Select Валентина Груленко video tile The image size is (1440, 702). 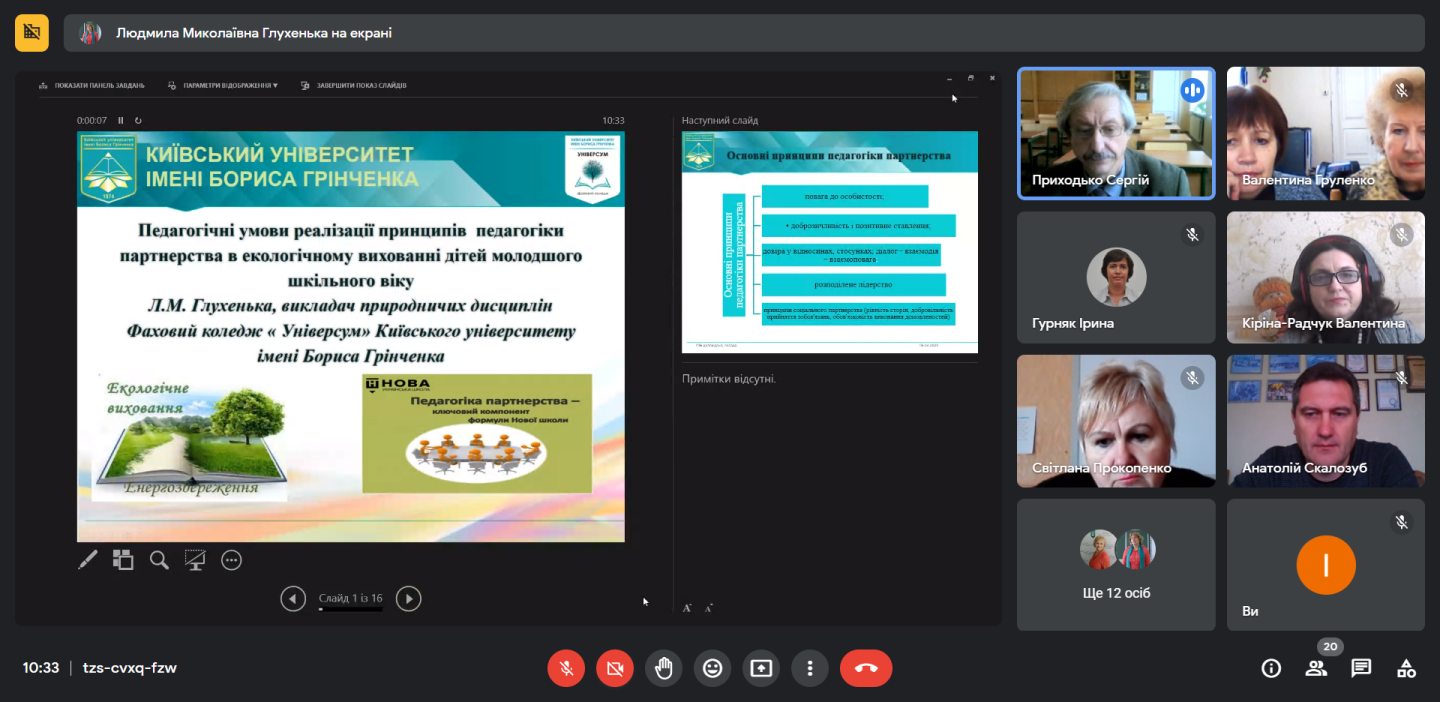tap(1326, 133)
